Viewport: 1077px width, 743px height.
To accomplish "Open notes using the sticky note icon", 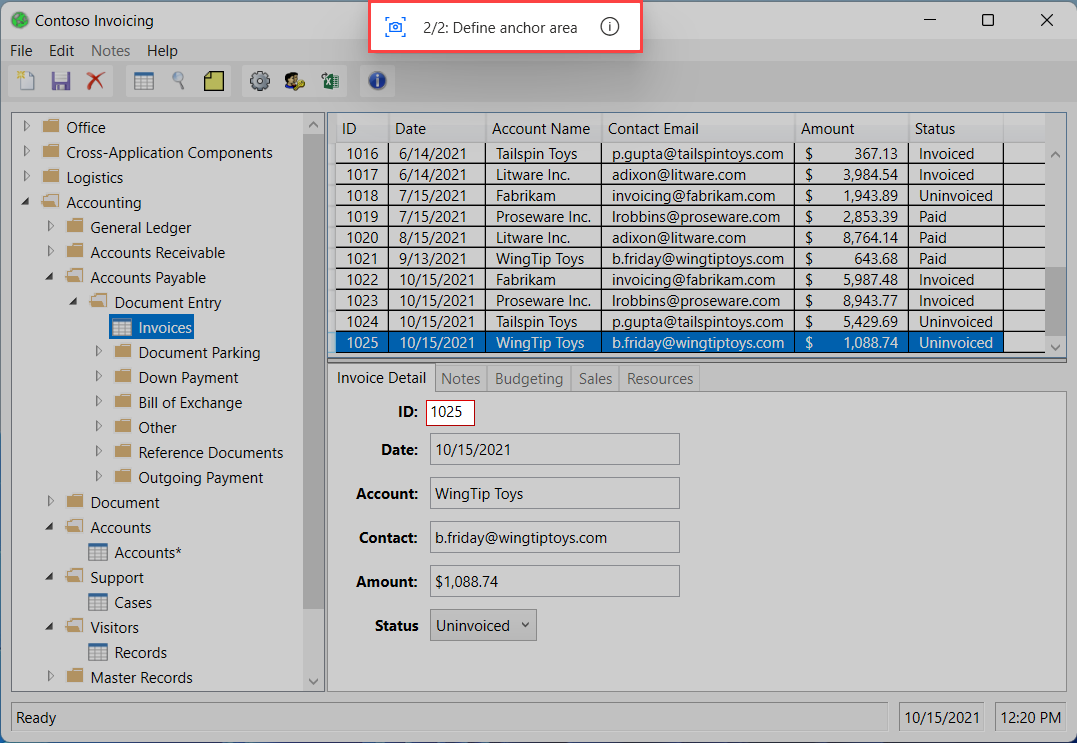I will [x=213, y=81].
